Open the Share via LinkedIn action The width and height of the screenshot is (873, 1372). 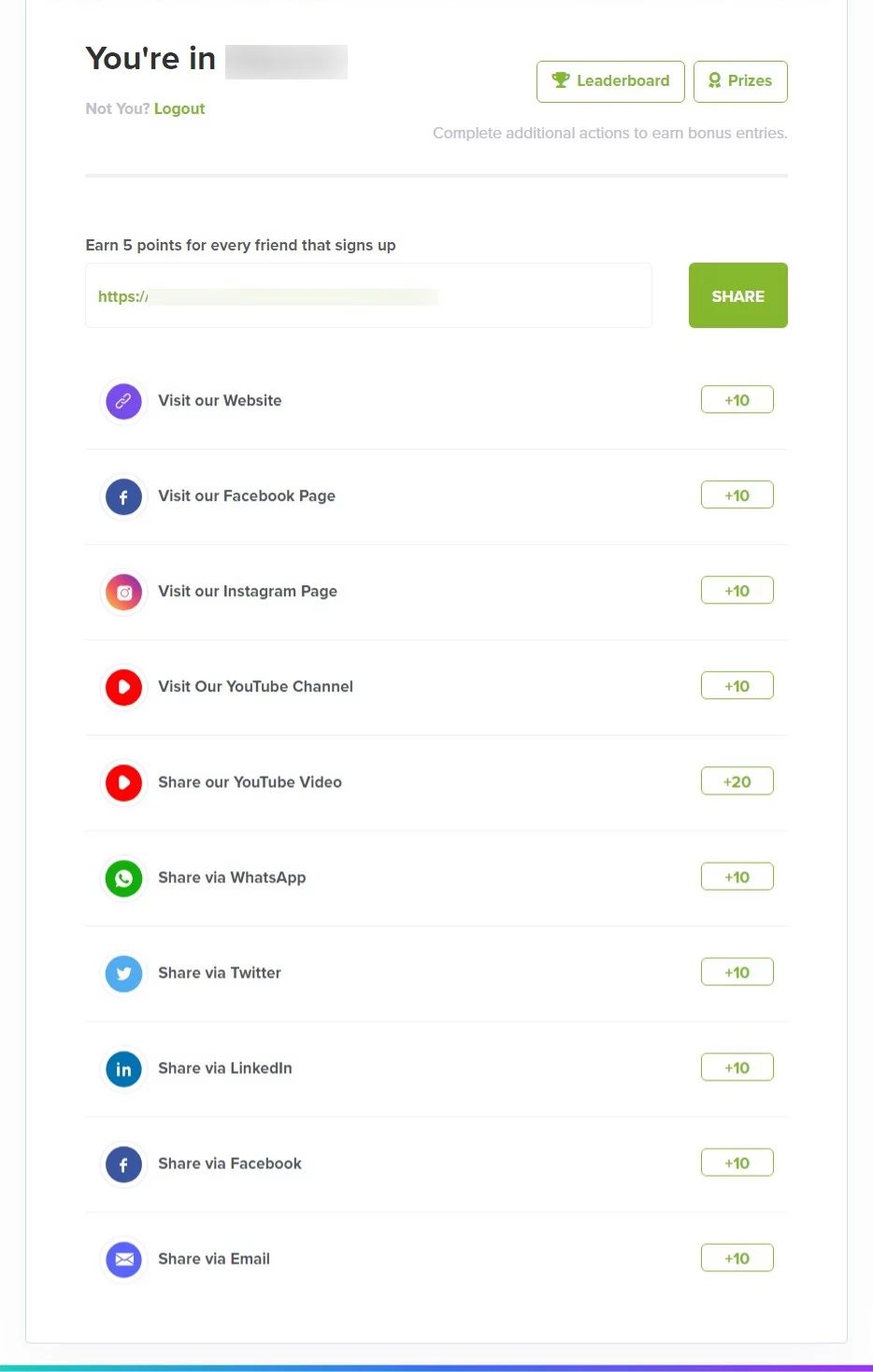(225, 1068)
